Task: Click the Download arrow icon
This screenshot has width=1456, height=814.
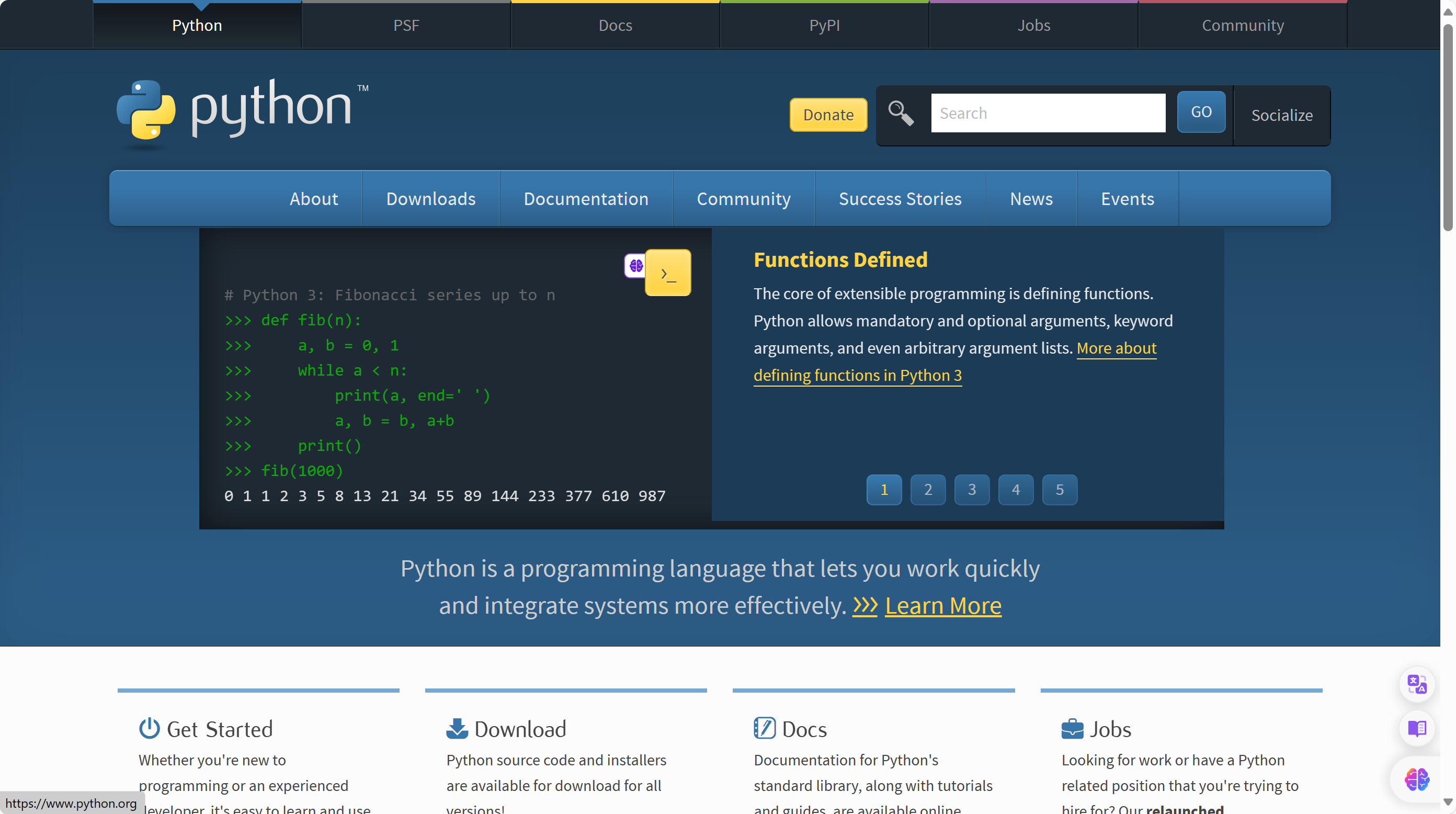Action: (457, 728)
